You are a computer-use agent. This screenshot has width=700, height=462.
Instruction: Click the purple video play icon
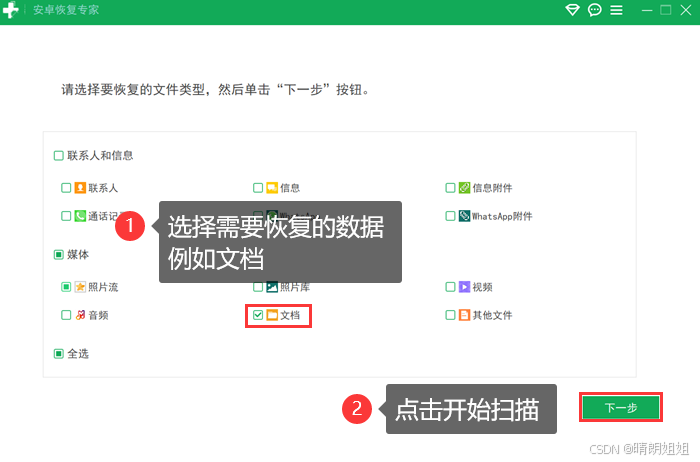click(x=464, y=287)
